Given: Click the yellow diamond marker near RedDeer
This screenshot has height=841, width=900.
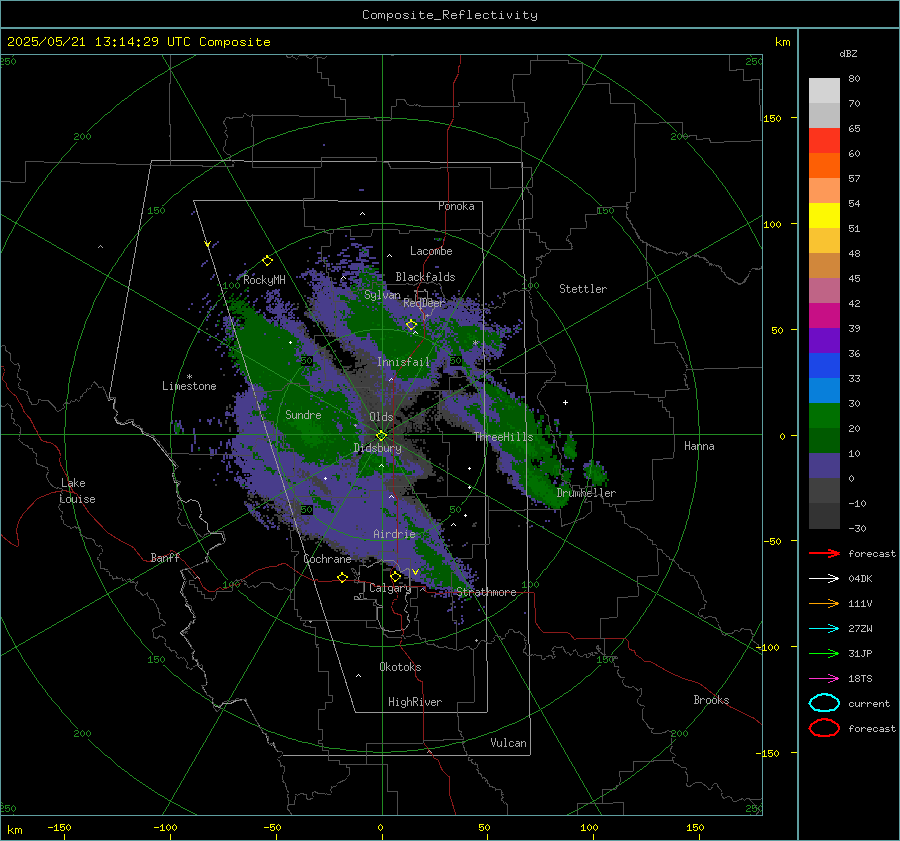Looking at the screenshot, I should coord(411,325).
